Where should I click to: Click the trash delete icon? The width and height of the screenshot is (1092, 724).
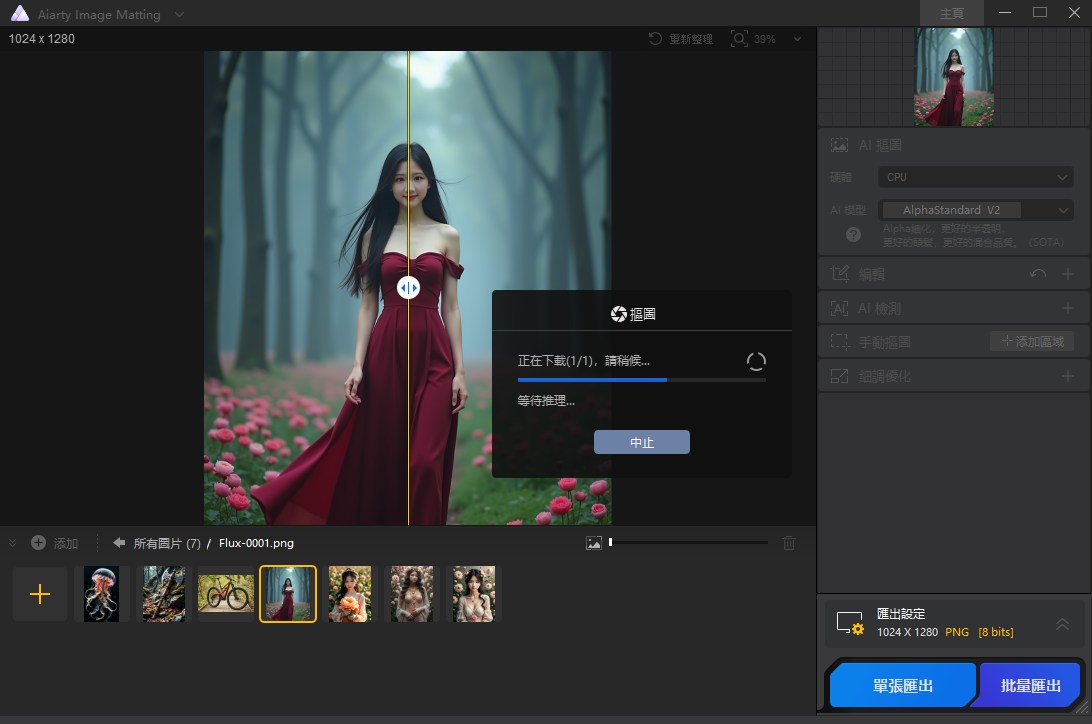pyautogui.click(x=788, y=543)
